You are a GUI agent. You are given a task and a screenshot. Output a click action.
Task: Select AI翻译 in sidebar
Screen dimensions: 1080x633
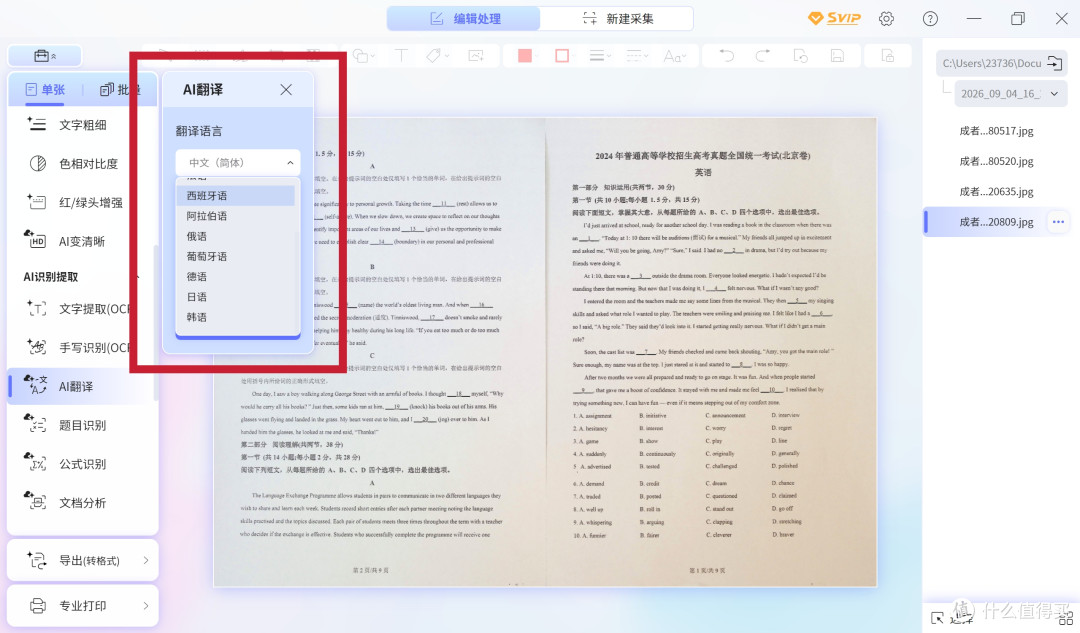[82, 386]
